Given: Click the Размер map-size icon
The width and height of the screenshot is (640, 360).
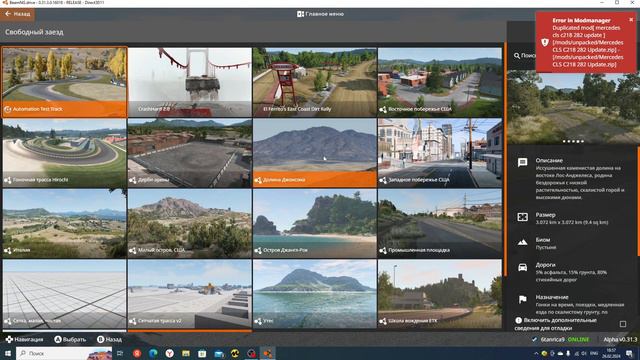Looking at the screenshot, I should pyautogui.click(x=522, y=217).
